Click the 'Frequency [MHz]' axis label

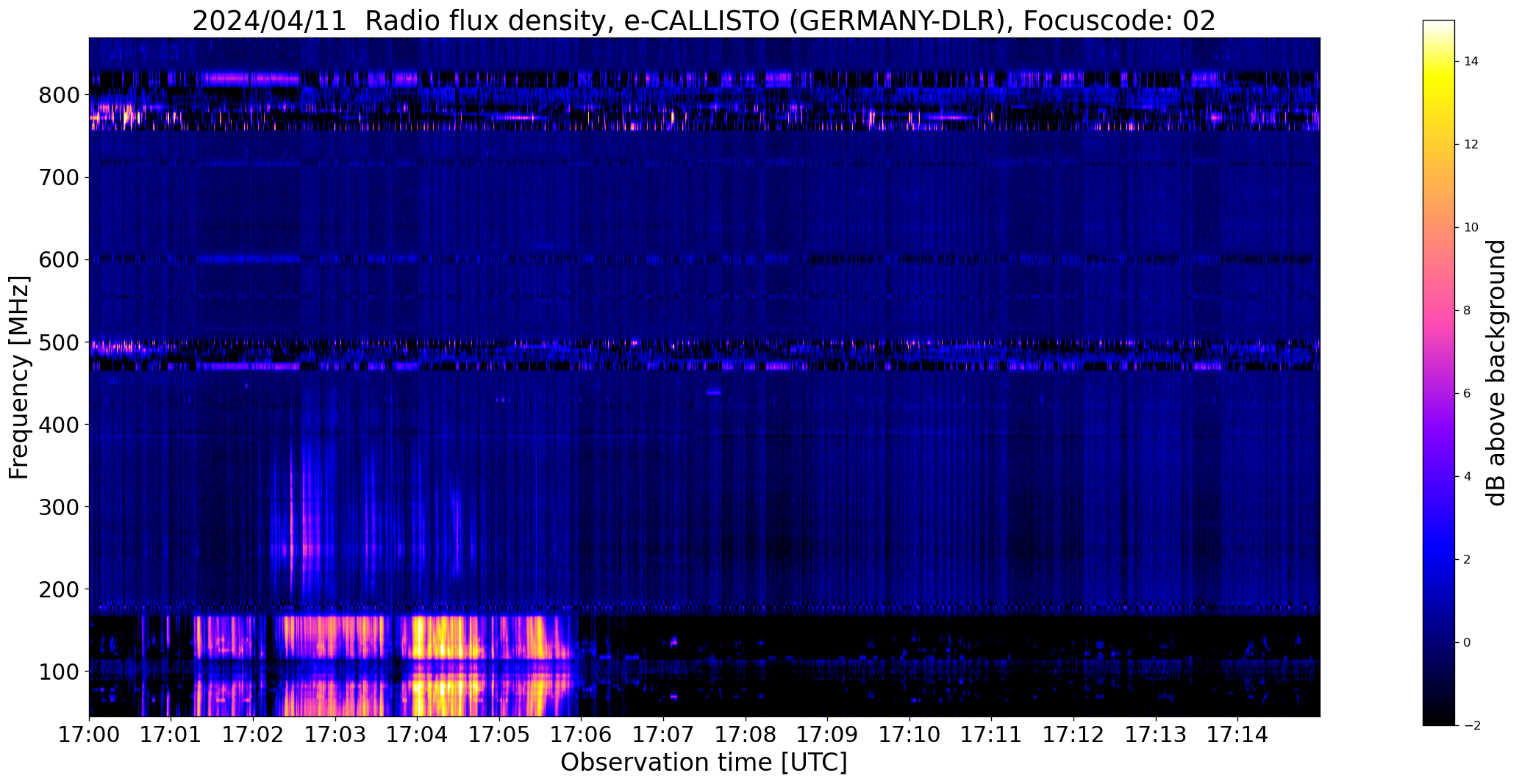(x=20, y=378)
